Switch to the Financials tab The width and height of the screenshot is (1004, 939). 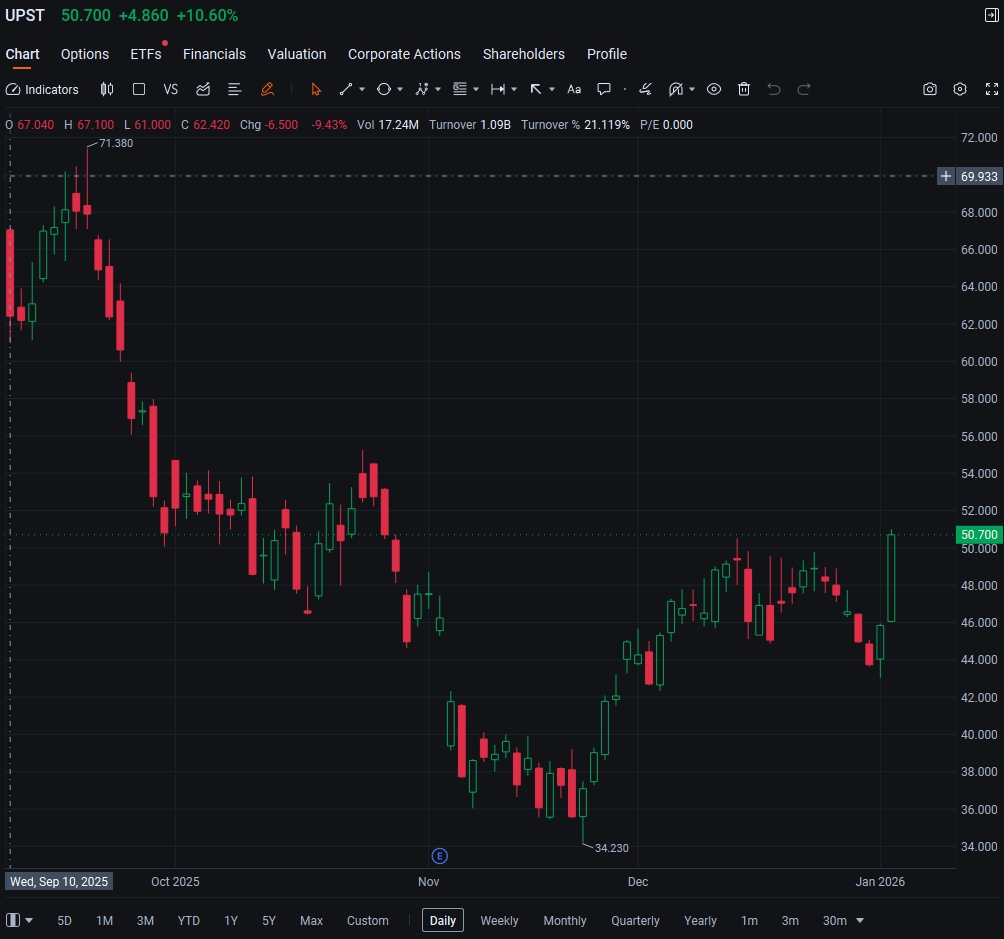(214, 54)
